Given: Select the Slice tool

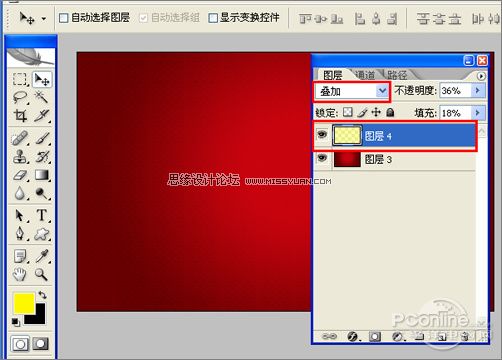Looking at the screenshot, I should tap(42, 116).
